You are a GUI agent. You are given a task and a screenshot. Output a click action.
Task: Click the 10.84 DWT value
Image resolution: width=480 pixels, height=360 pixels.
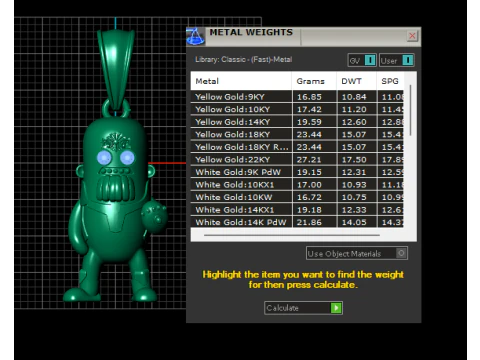(x=354, y=97)
